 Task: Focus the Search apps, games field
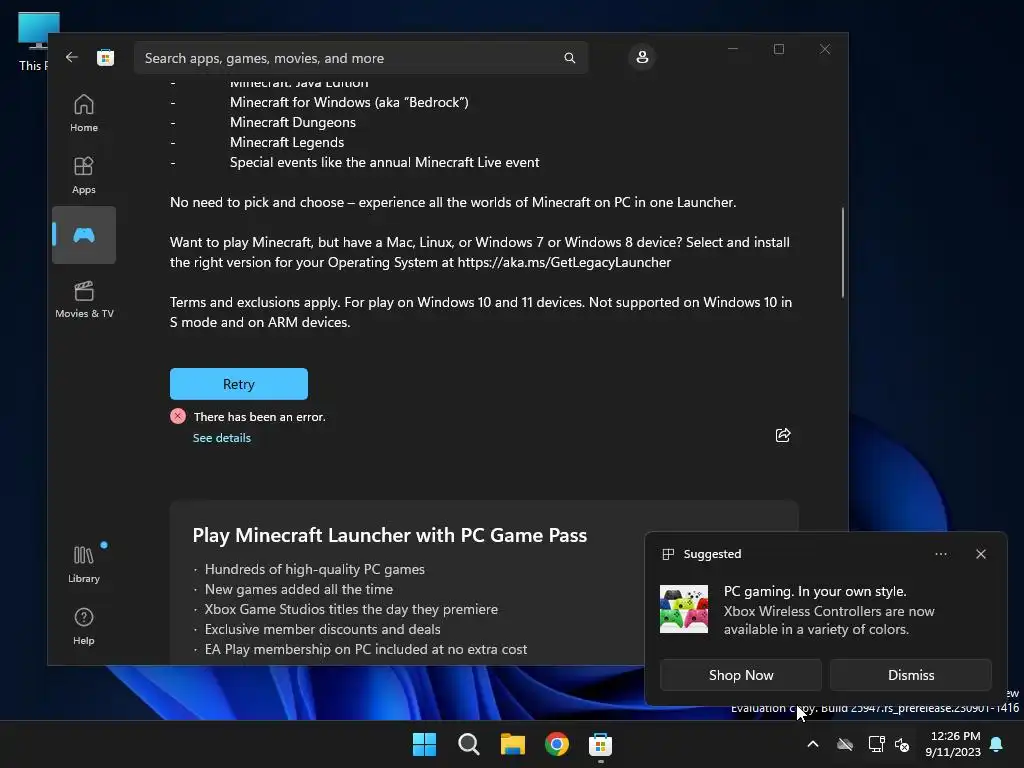360,58
